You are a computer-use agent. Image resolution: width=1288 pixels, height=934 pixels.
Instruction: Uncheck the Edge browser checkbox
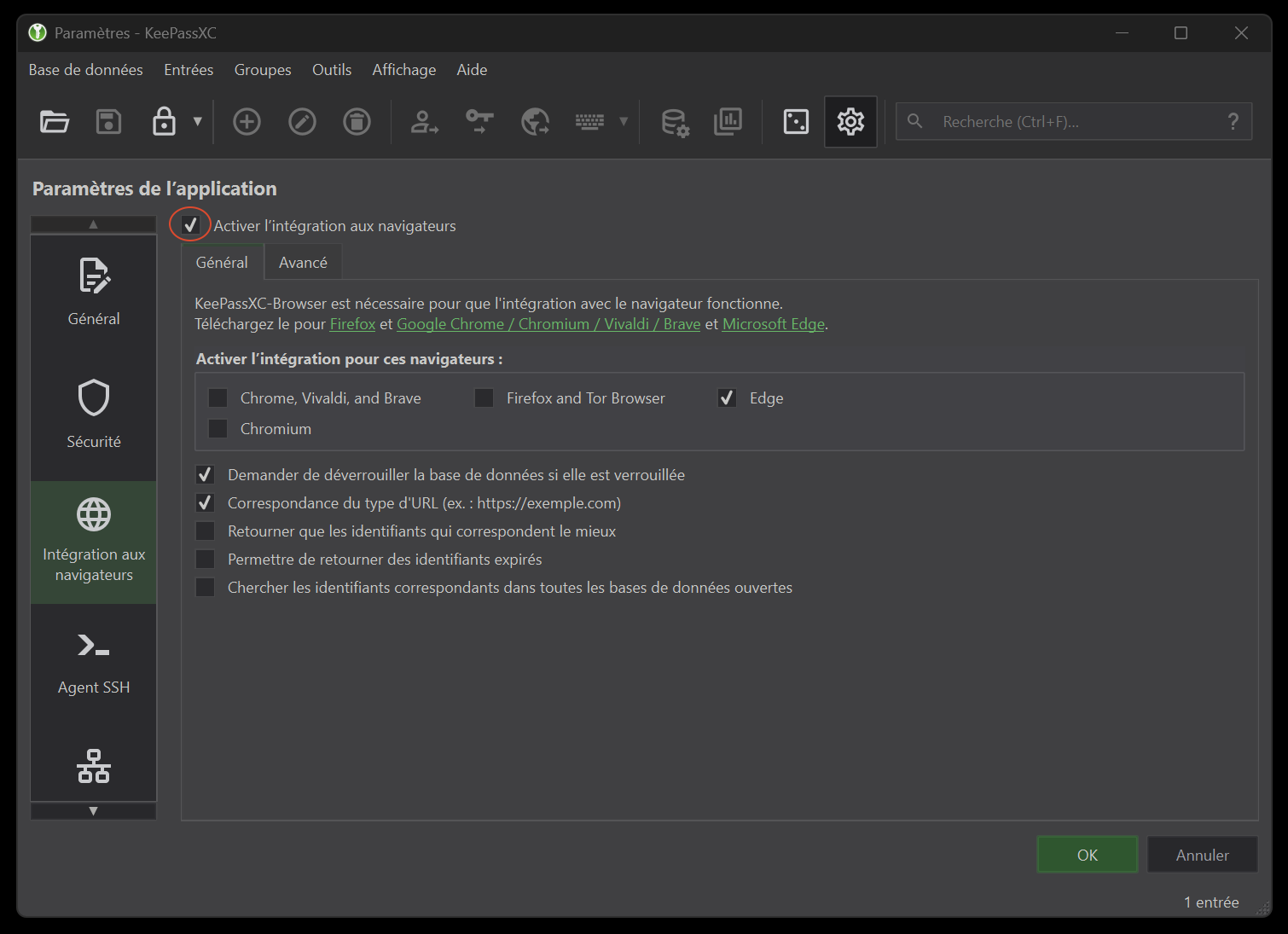727,398
